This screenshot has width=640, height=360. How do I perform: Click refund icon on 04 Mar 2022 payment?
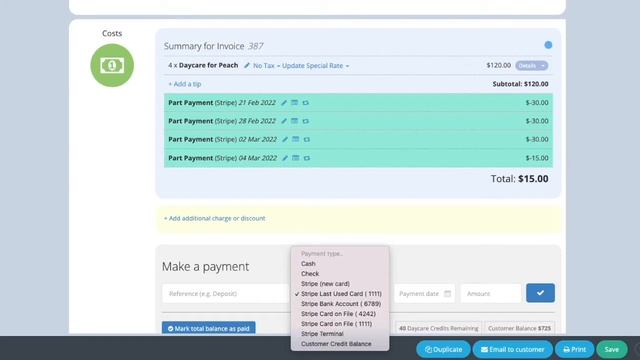pos(307,158)
